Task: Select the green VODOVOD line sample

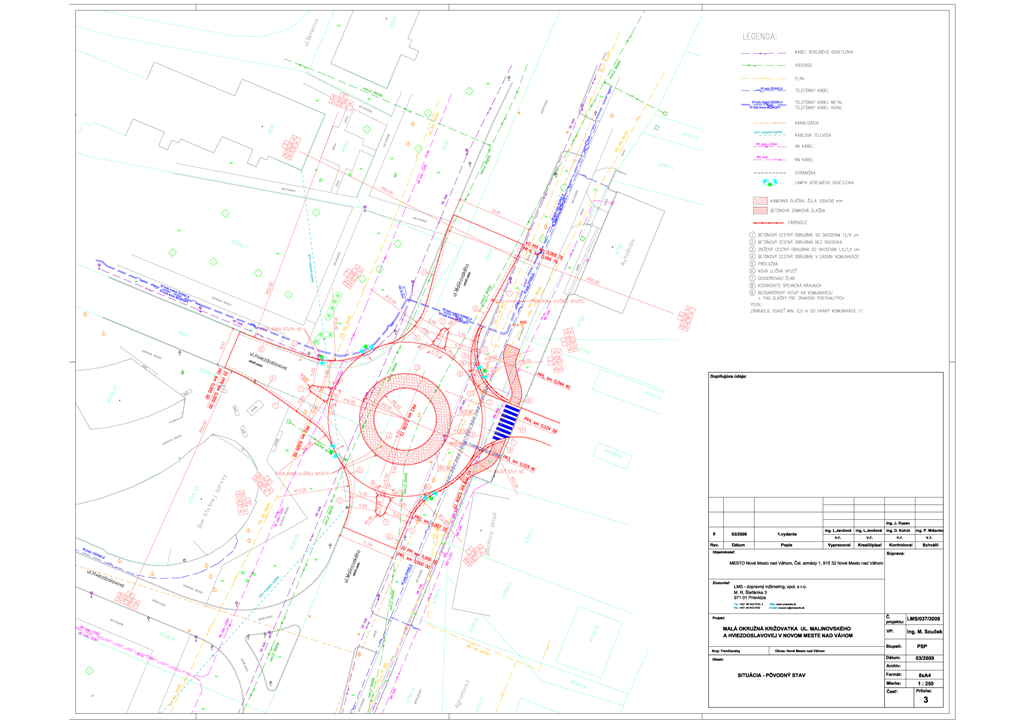Action: pos(767,64)
